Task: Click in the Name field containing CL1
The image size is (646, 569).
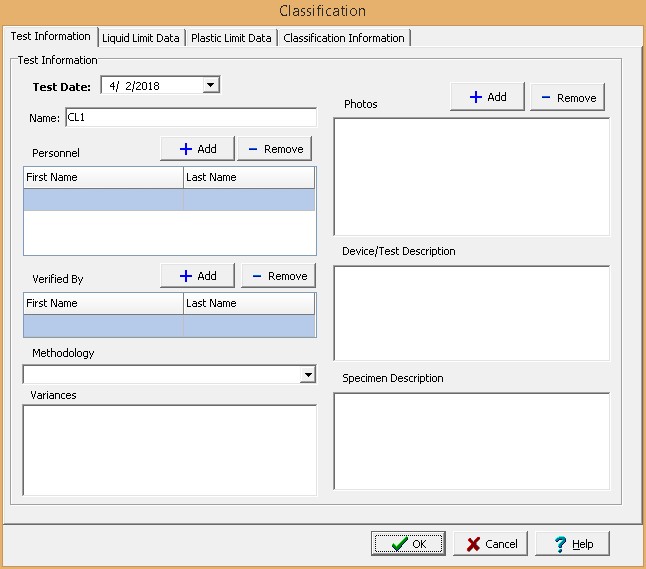Action: [190, 118]
